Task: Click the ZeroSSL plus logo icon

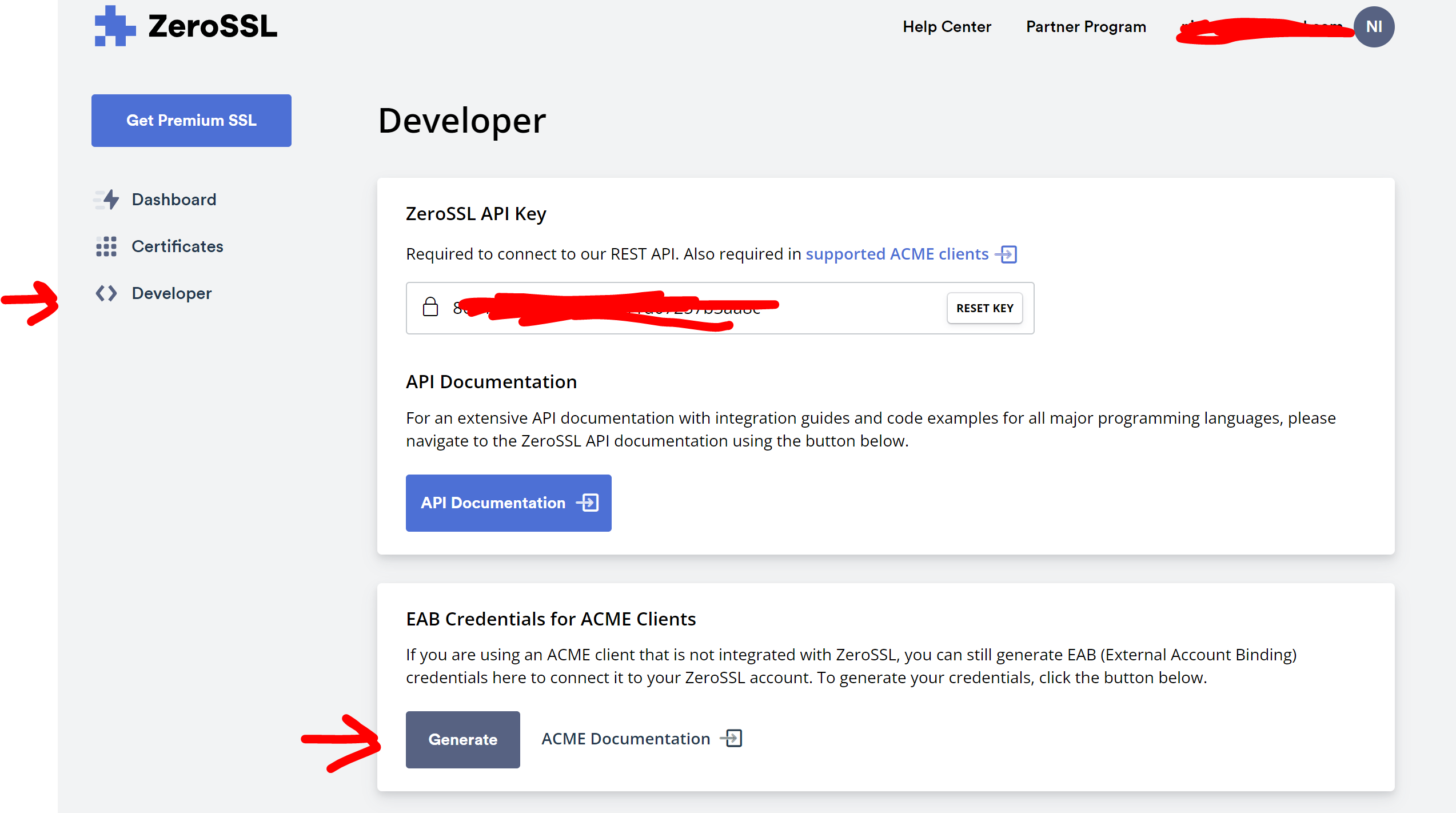Action: 115,26
